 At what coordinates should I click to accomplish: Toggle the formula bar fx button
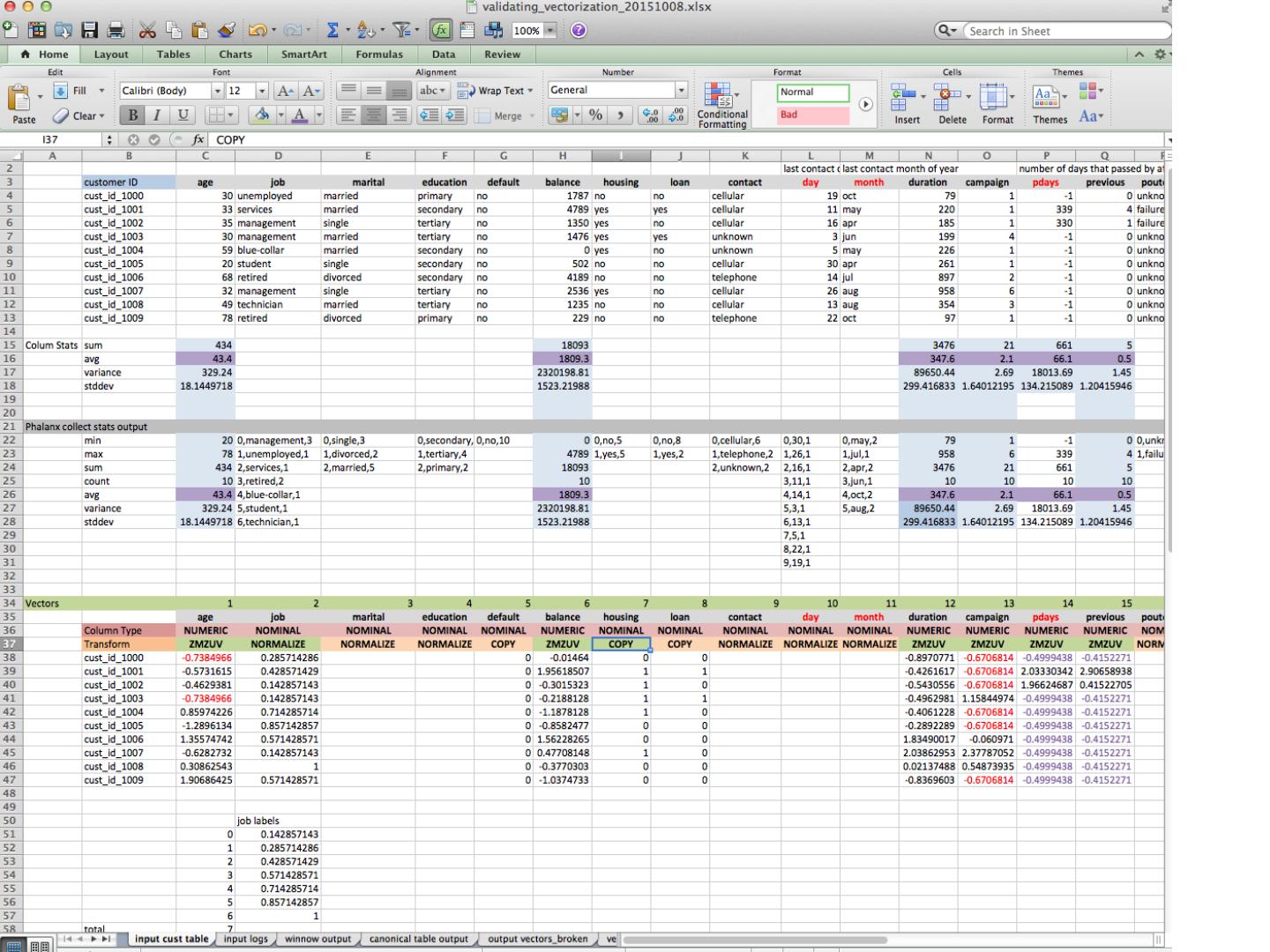441,31
